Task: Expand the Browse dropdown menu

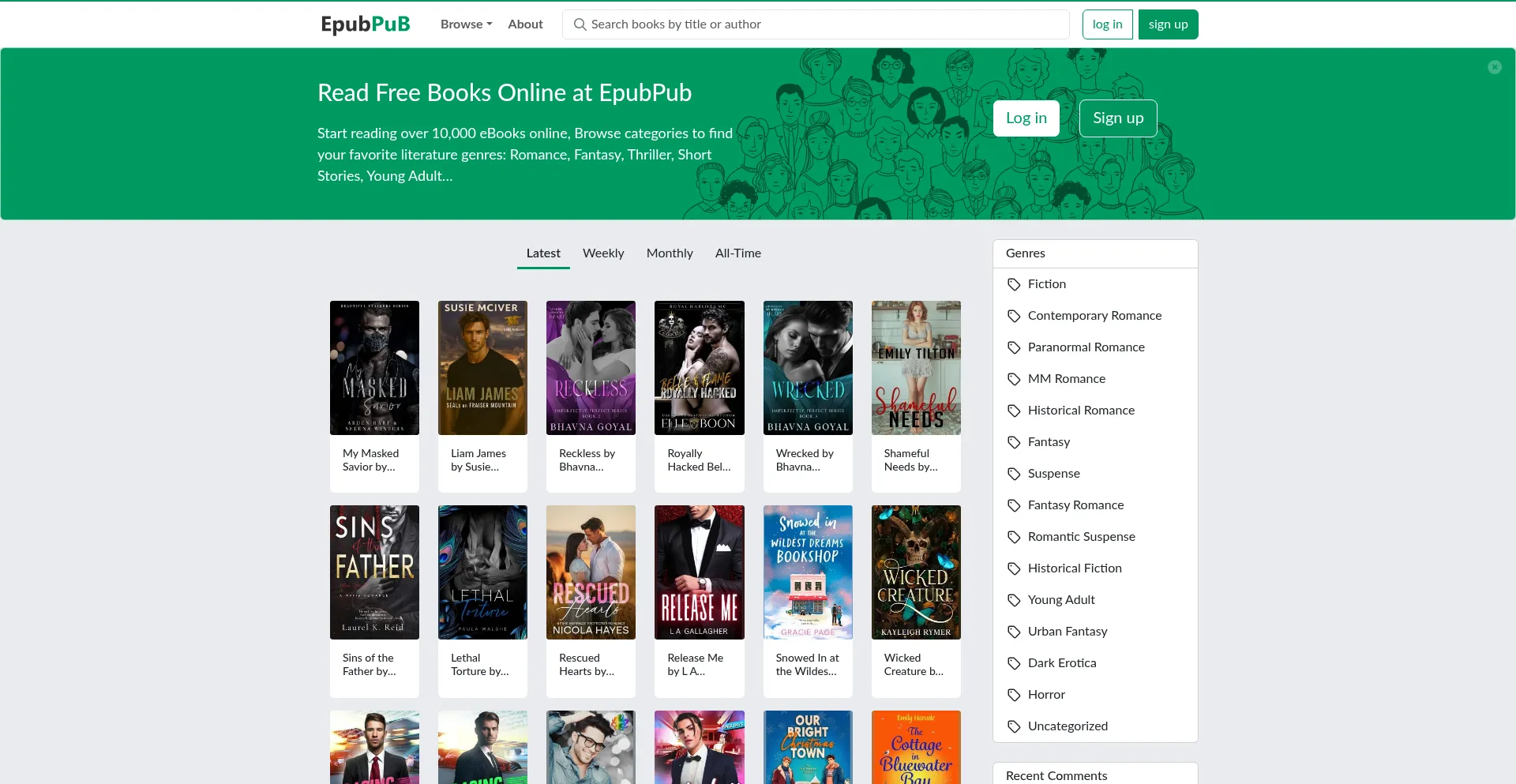Action: pos(466,24)
